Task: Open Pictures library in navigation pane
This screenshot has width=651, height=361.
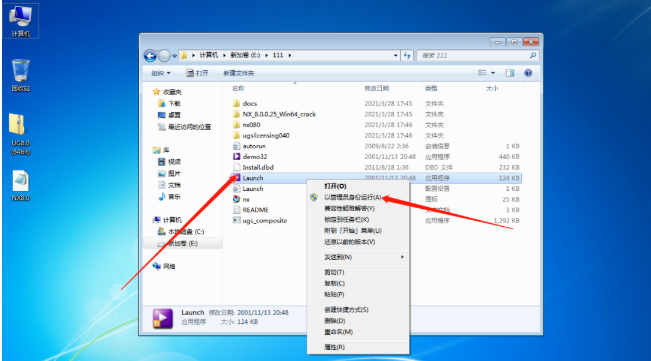Action: pyautogui.click(x=169, y=173)
